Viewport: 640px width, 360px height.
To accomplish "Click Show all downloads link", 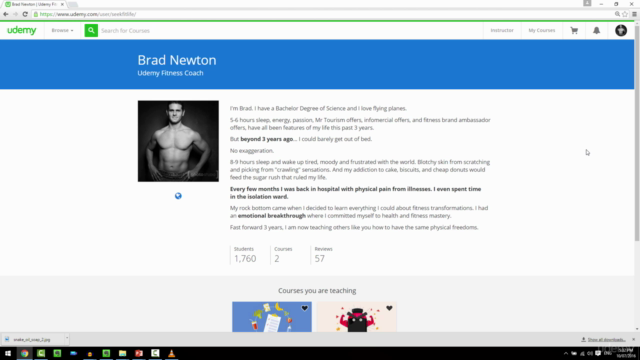I will pos(607,340).
